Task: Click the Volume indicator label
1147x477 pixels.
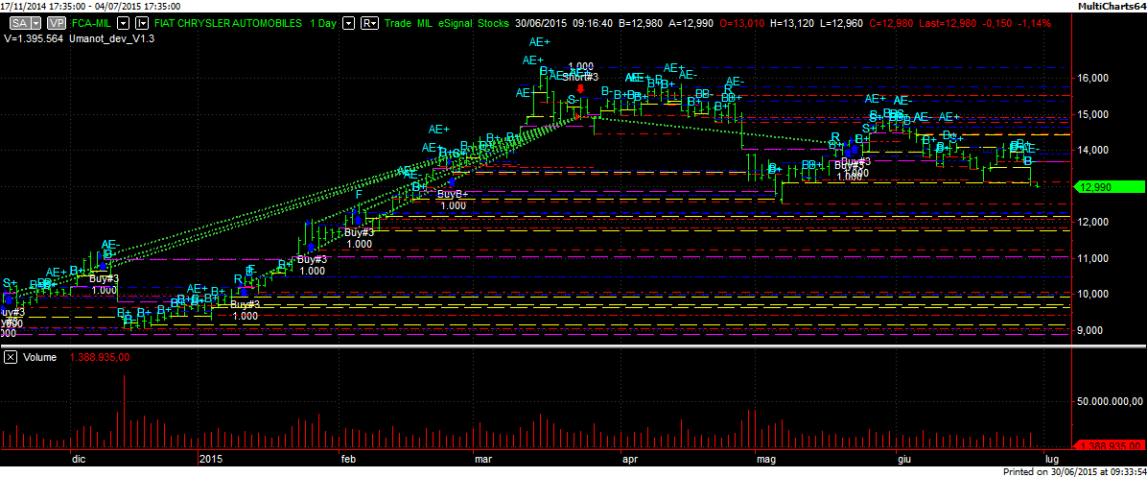Action: click(x=39, y=356)
